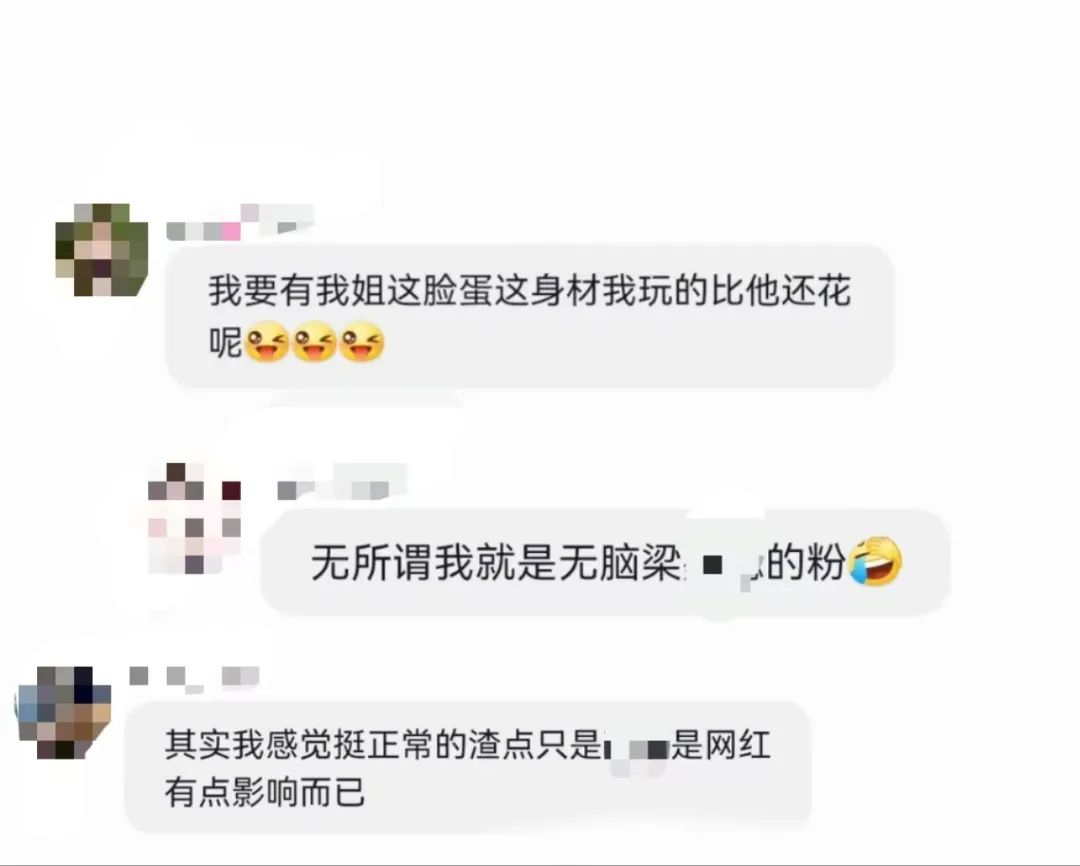
Task: Open the green pixelated avatar of first commenter
Action: point(101,249)
